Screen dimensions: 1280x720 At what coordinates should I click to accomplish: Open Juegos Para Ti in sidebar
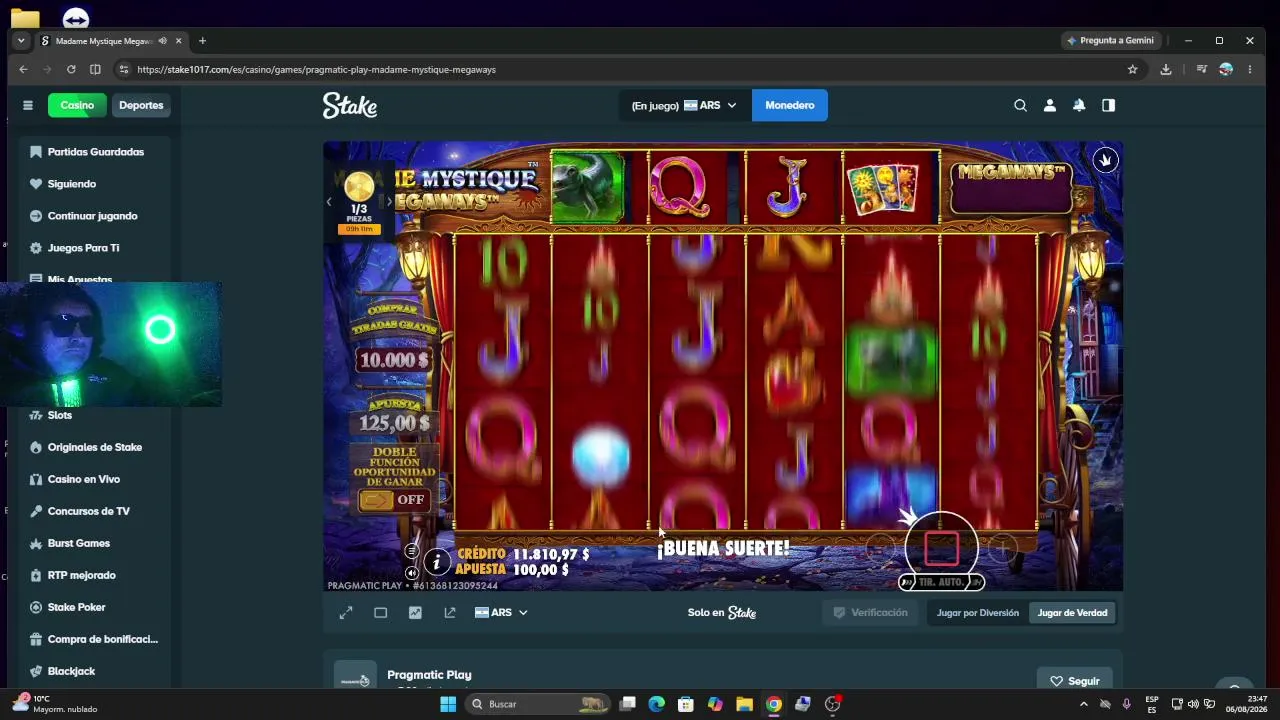[x=96, y=248]
